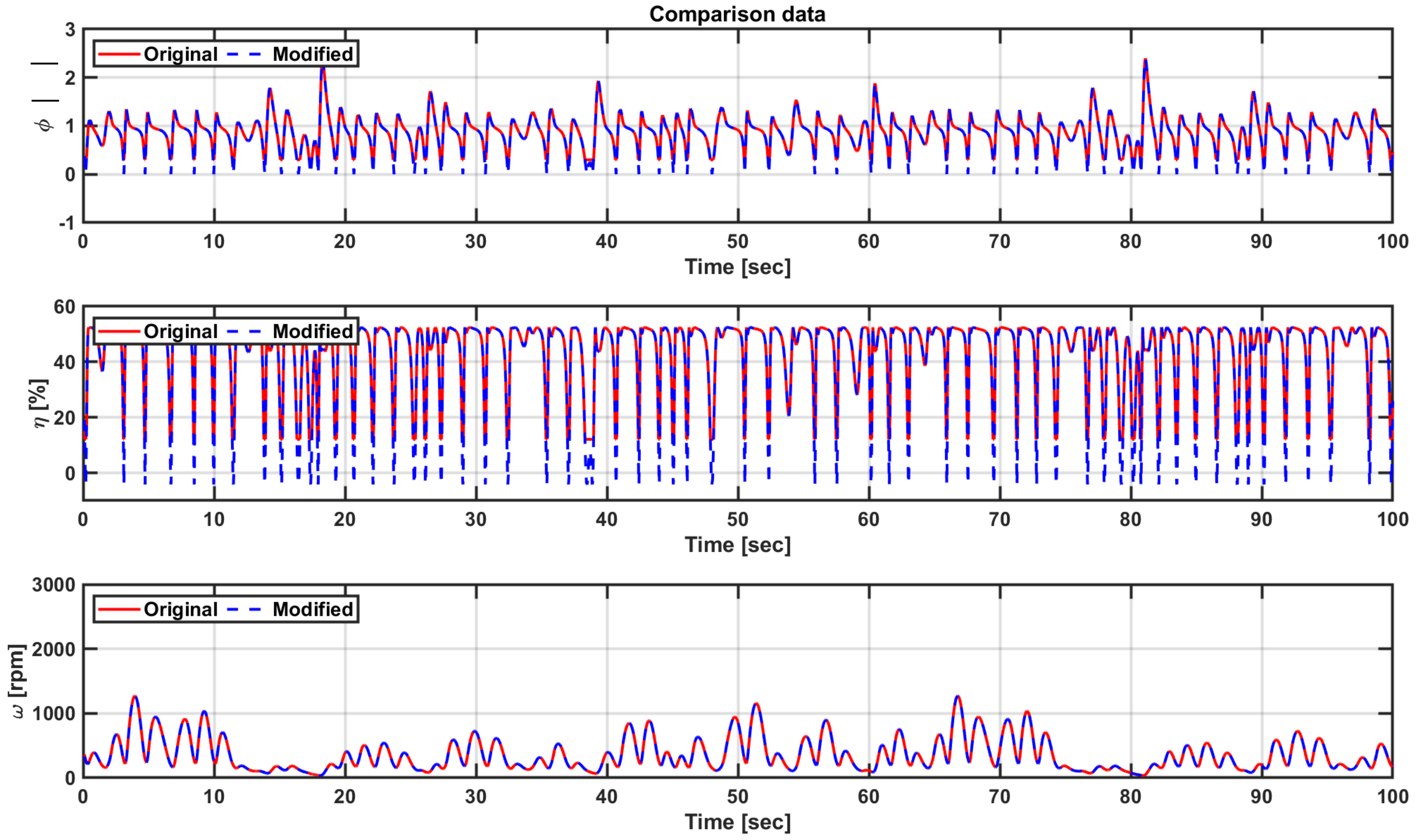1419x840 pixels.
Task: Select 'Original' legend entry in top plot
Action: (x=180, y=54)
